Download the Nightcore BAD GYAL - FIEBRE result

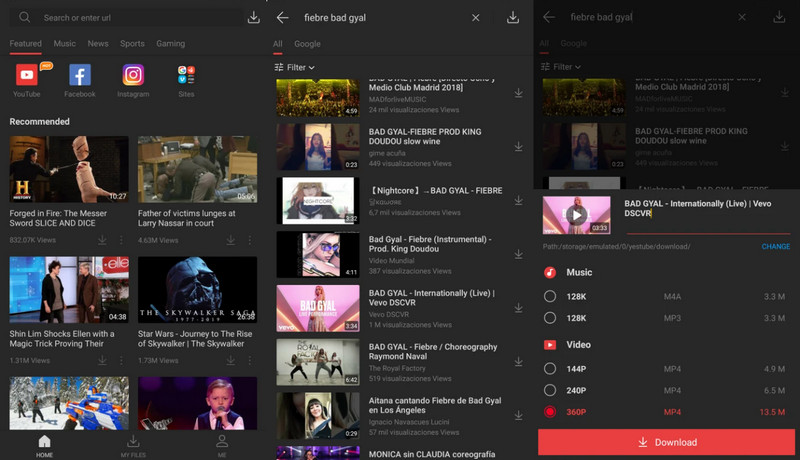click(518, 200)
